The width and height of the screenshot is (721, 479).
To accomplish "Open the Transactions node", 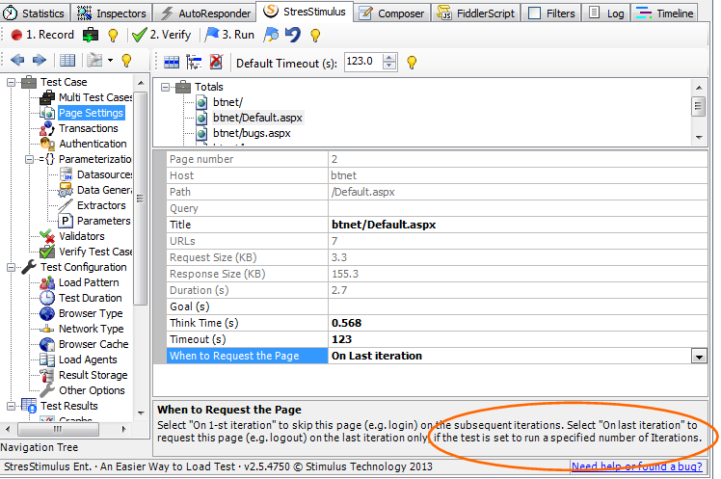I will tap(88, 128).
